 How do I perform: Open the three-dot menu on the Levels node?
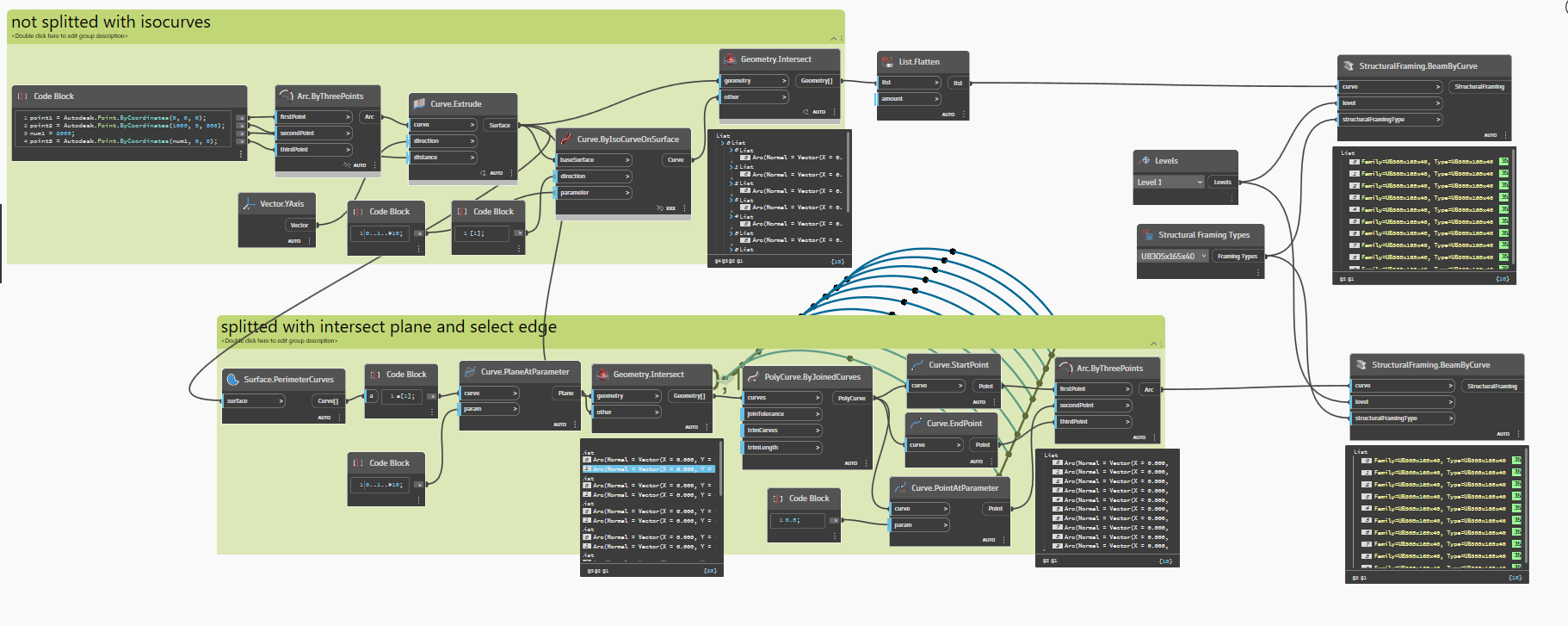1232,198
